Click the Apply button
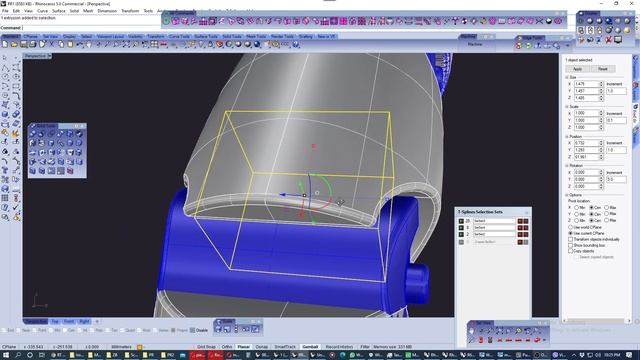The height and width of the screenshot is (360, 640). point(578,69)
